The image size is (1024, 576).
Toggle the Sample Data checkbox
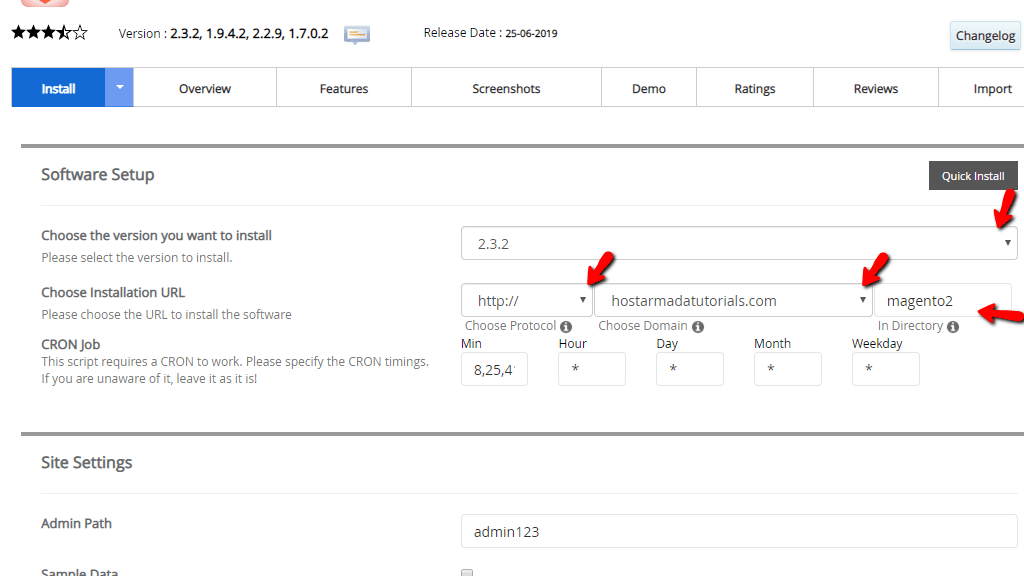pos(467,573)
